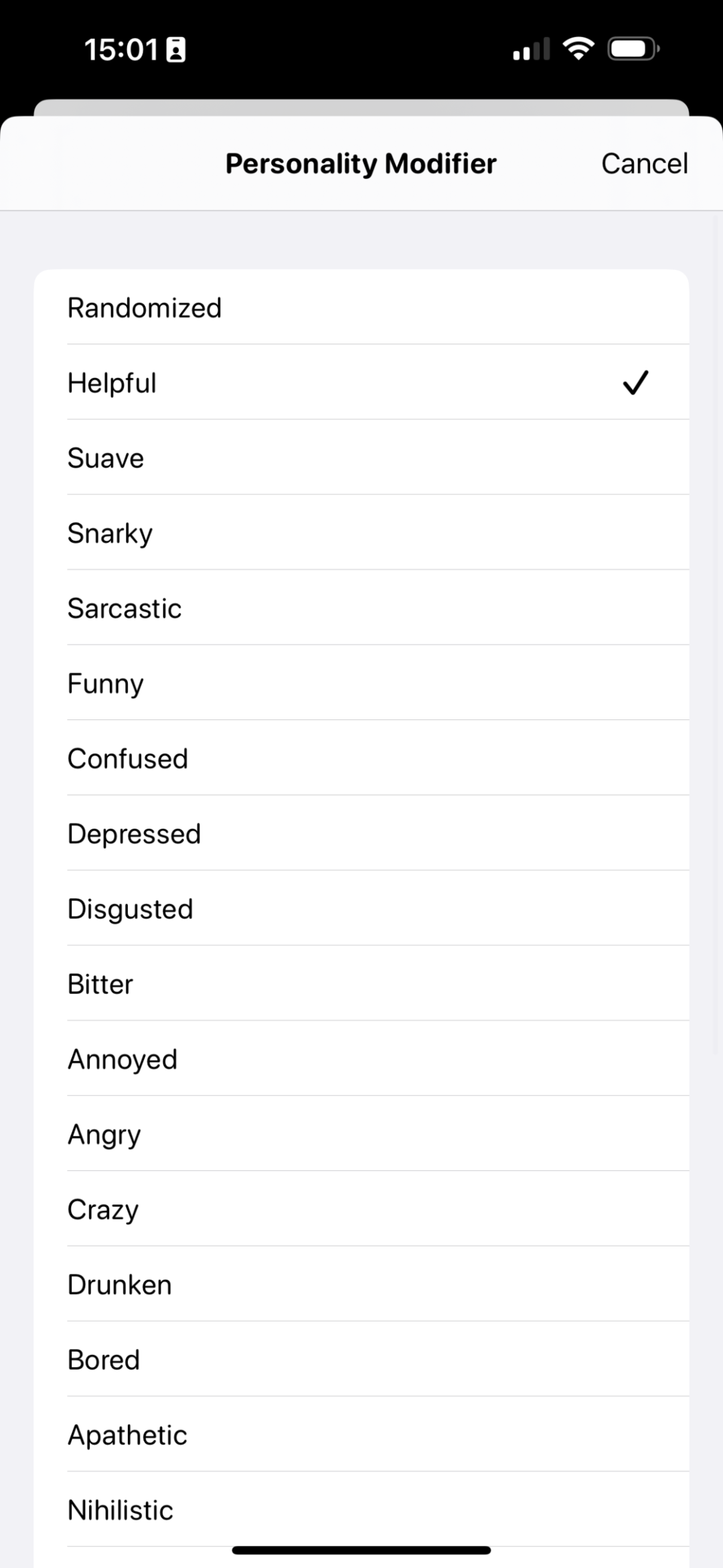Choose the Confused option
The image size is (723, 1568).
(x=128, y=758)
